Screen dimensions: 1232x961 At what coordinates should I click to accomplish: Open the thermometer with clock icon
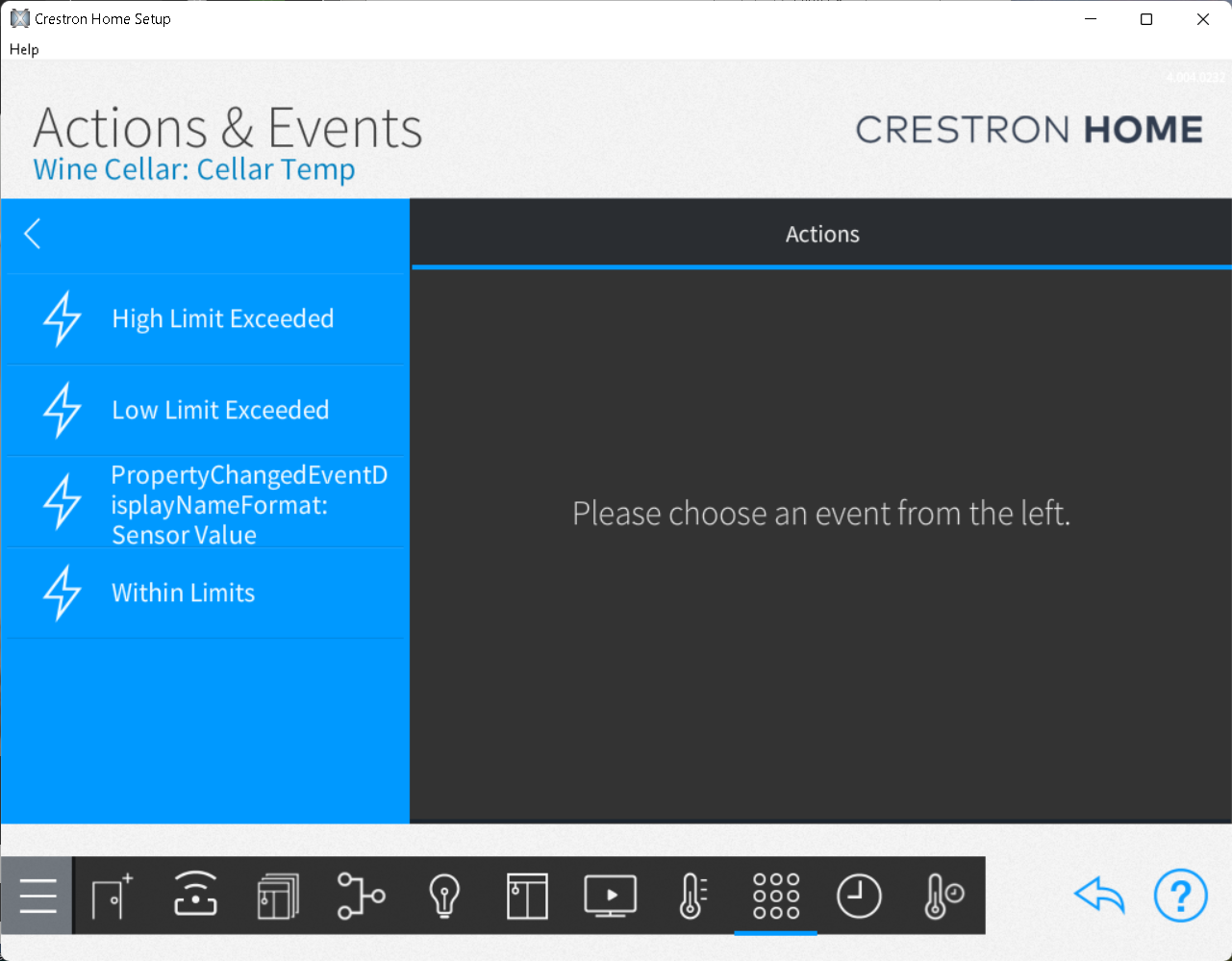(x=943, y=896)
